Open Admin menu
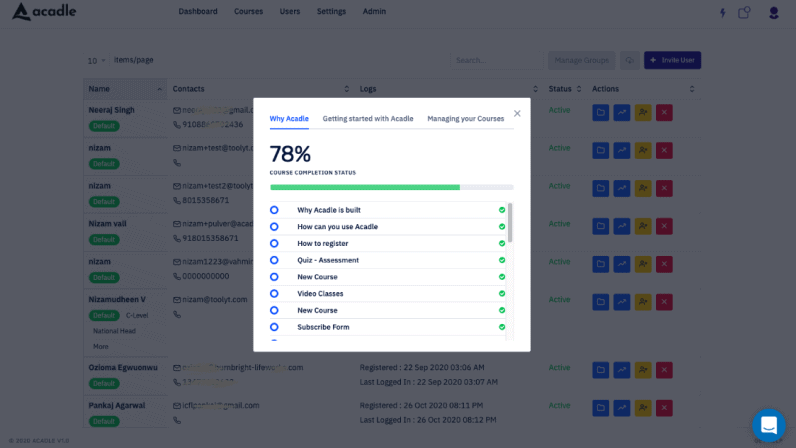 [x=374, y=11]
